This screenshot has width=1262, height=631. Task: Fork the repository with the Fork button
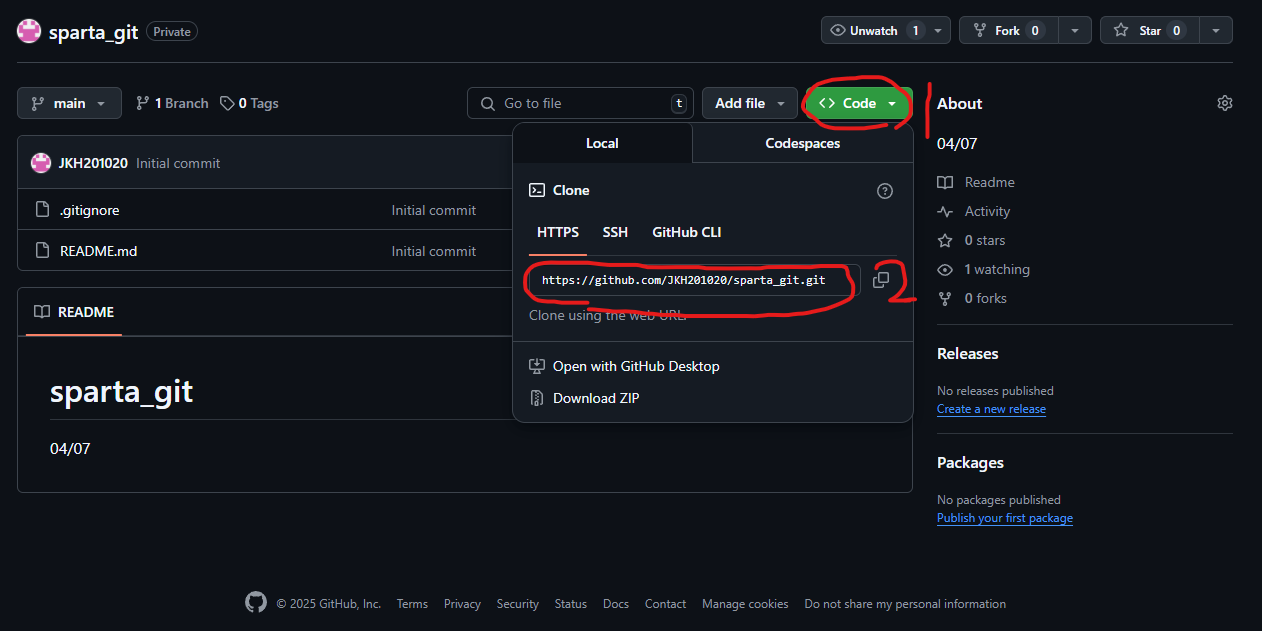click(x=1008, y=30)
